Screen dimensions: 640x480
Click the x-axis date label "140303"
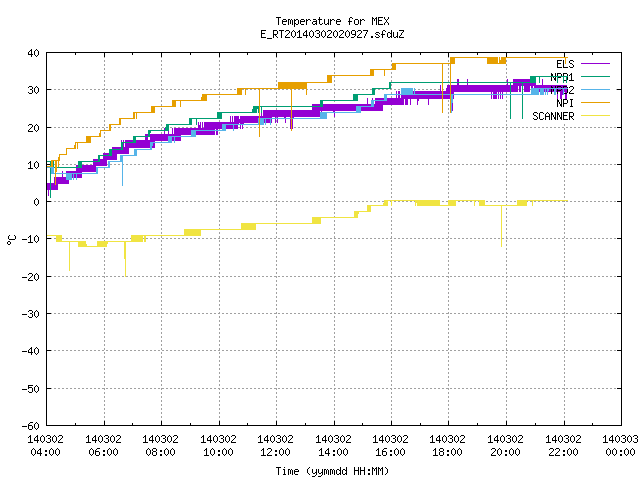[x=620, y=439]
